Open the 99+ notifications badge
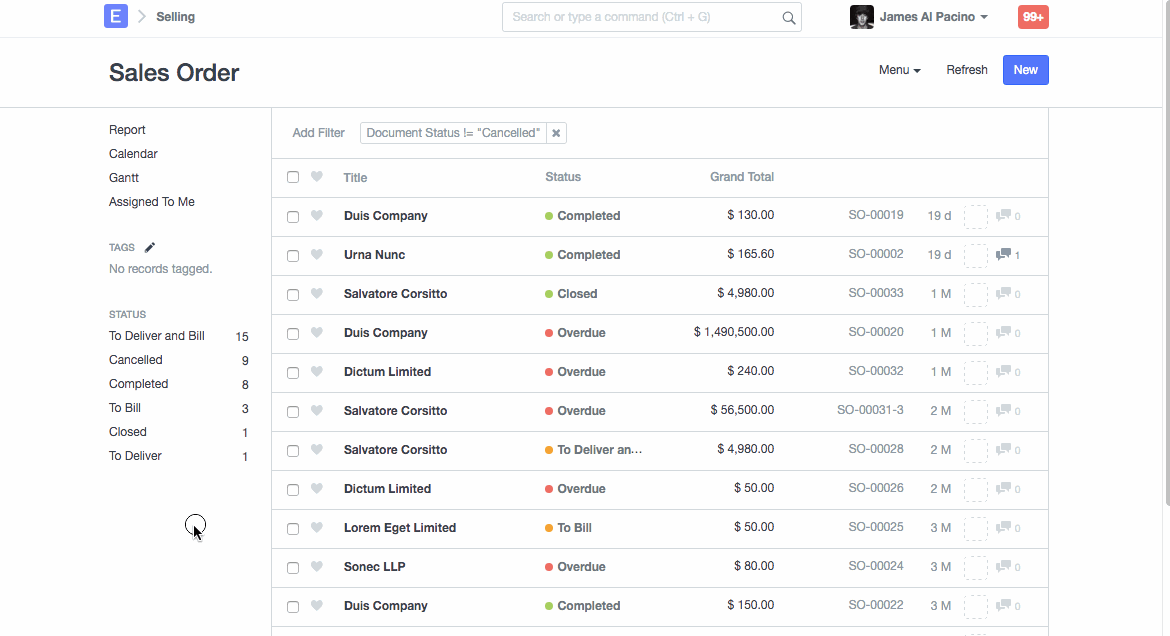Screen dimensions: 1170x636 (1033, 17)
